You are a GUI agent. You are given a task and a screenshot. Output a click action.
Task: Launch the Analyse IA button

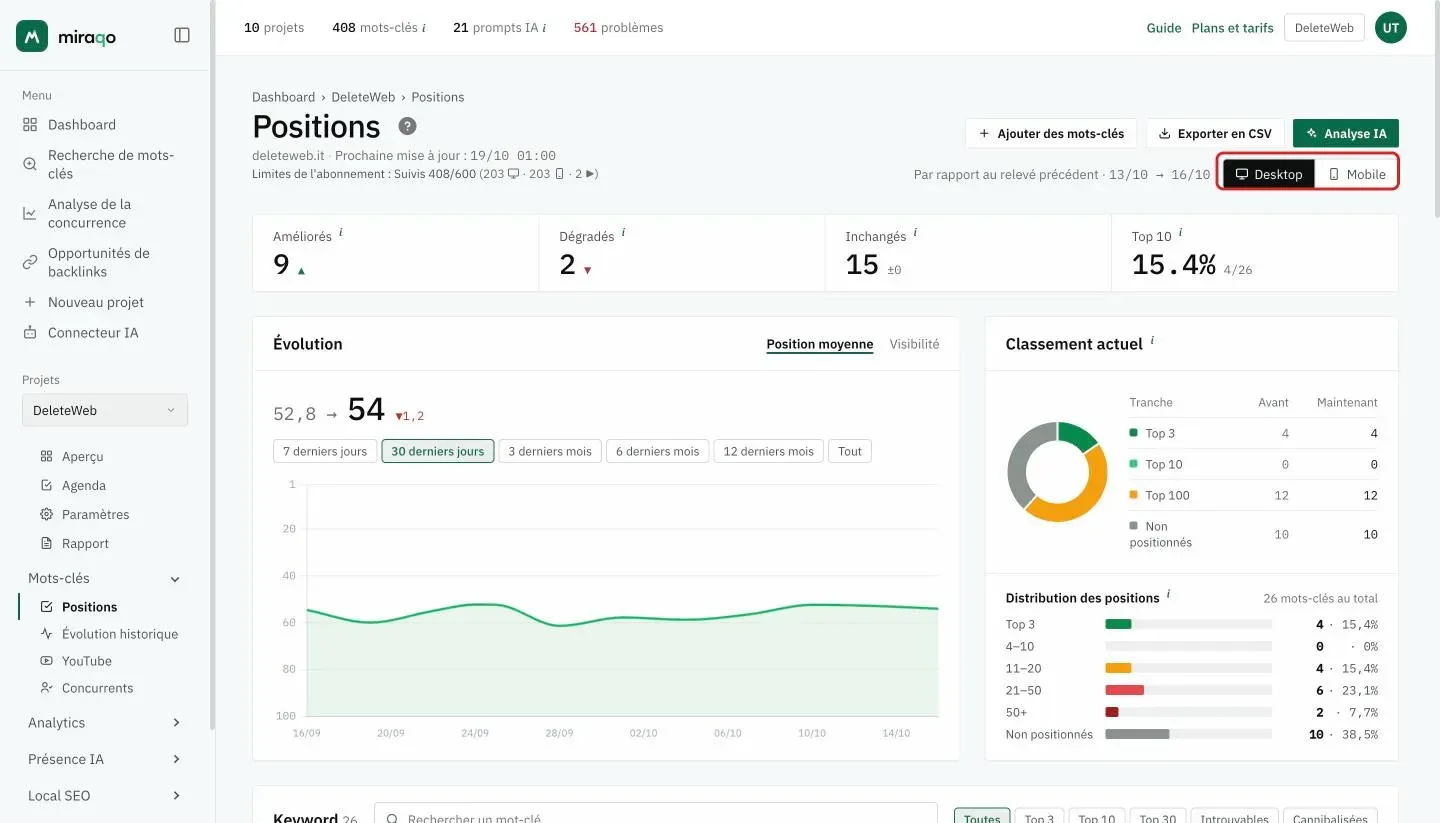click(1346, 133)
